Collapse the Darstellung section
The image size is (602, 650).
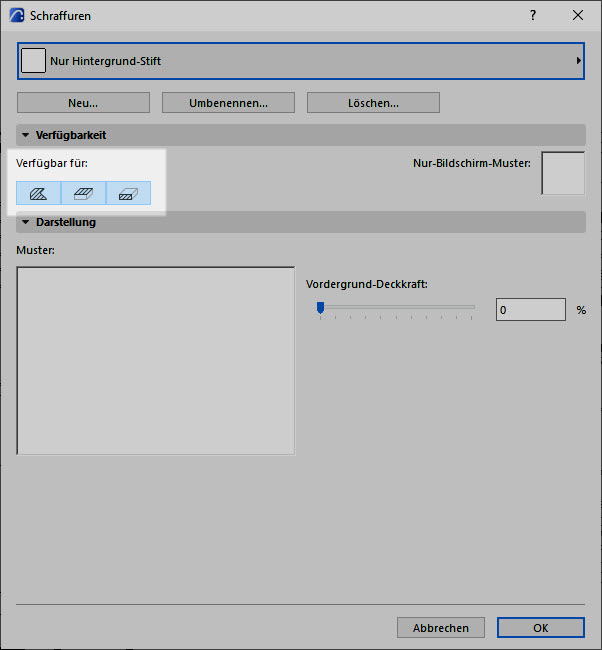click(24, 222)
